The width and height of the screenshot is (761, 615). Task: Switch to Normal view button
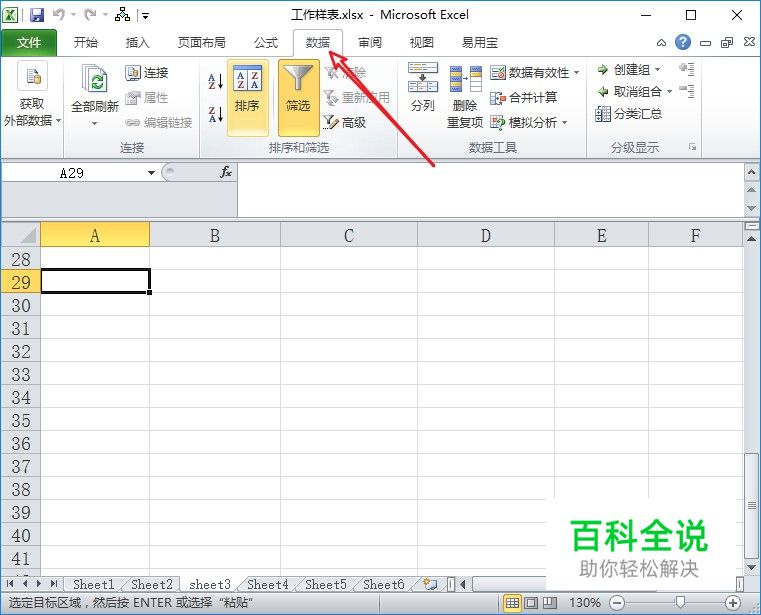click(x=512, y=603)
